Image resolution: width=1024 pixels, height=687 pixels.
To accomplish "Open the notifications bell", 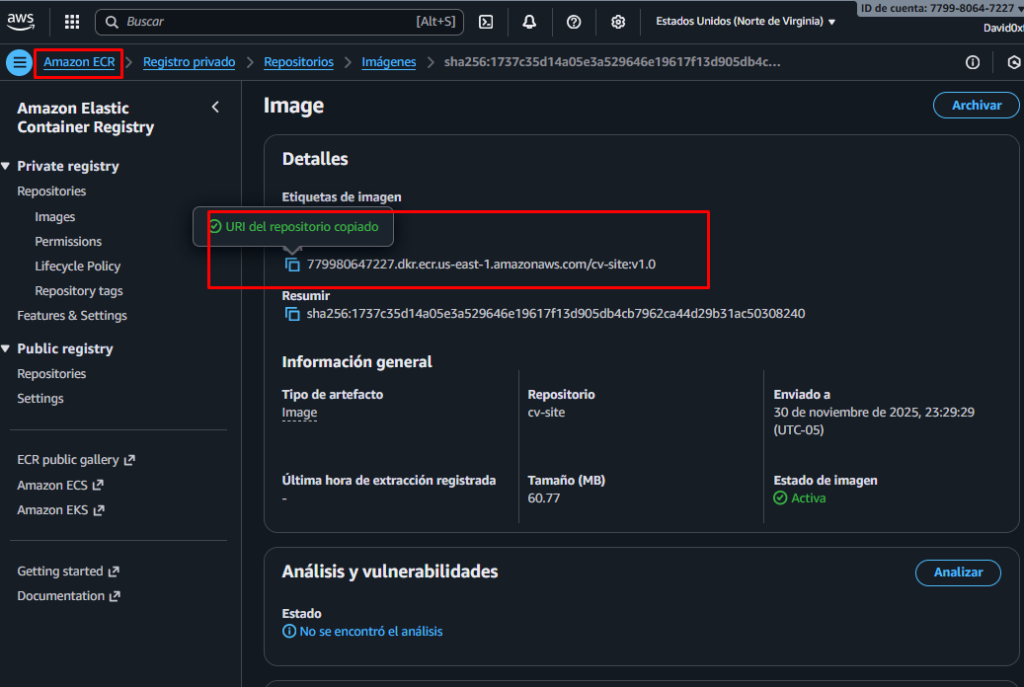I will coord(529,21).
